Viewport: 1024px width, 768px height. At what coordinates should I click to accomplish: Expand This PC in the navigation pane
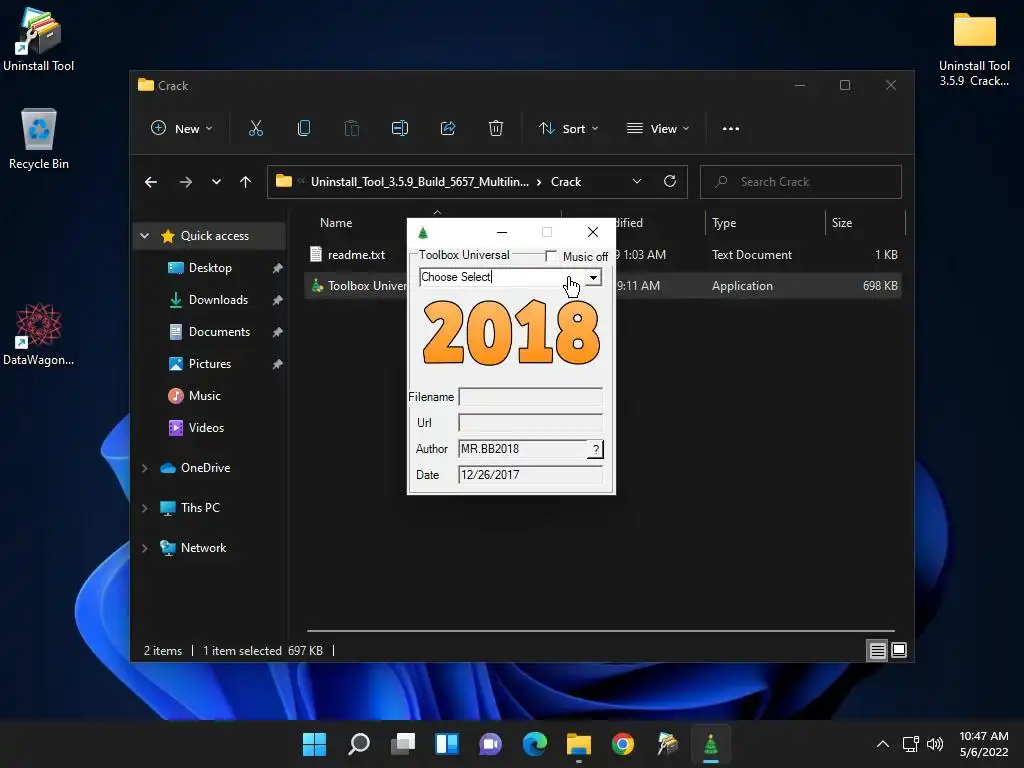(145, 508)
